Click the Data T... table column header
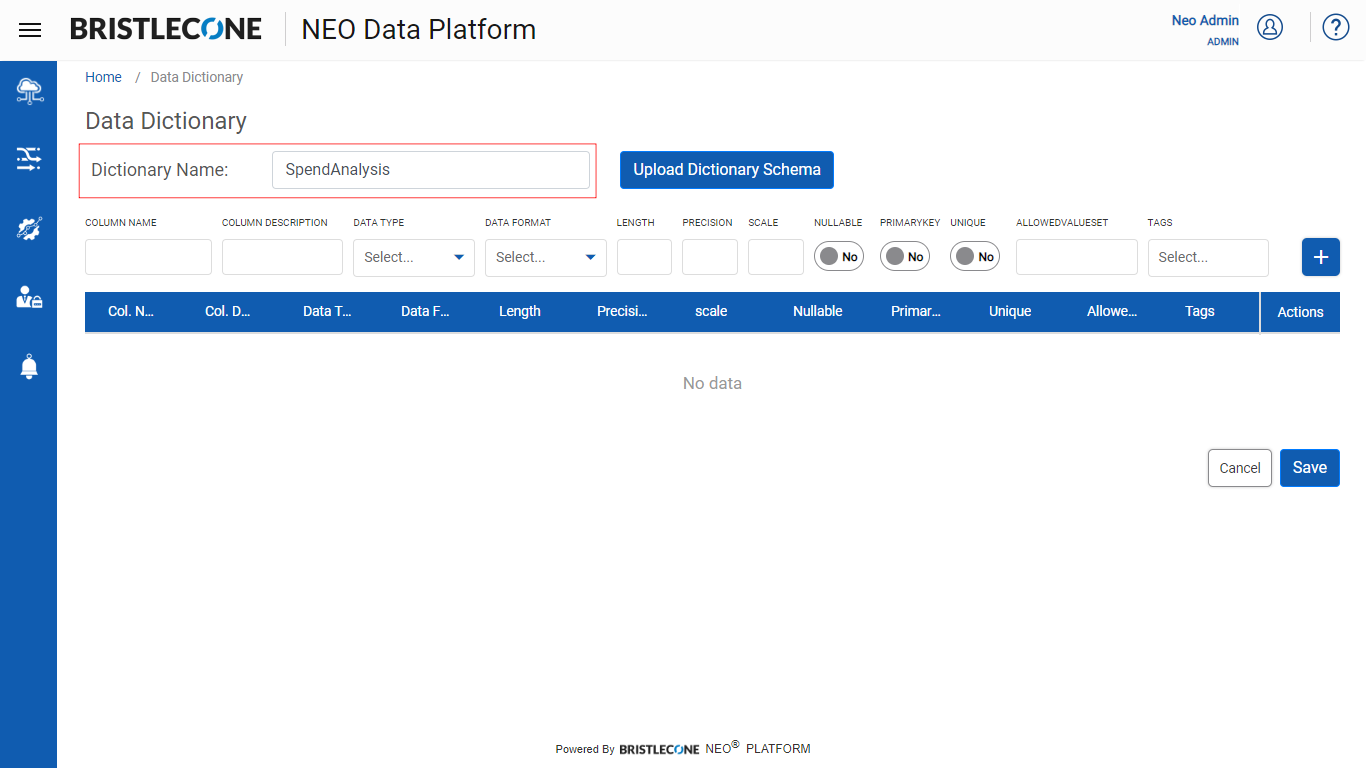Screen dimensions: 1366x768 point(327,311)
